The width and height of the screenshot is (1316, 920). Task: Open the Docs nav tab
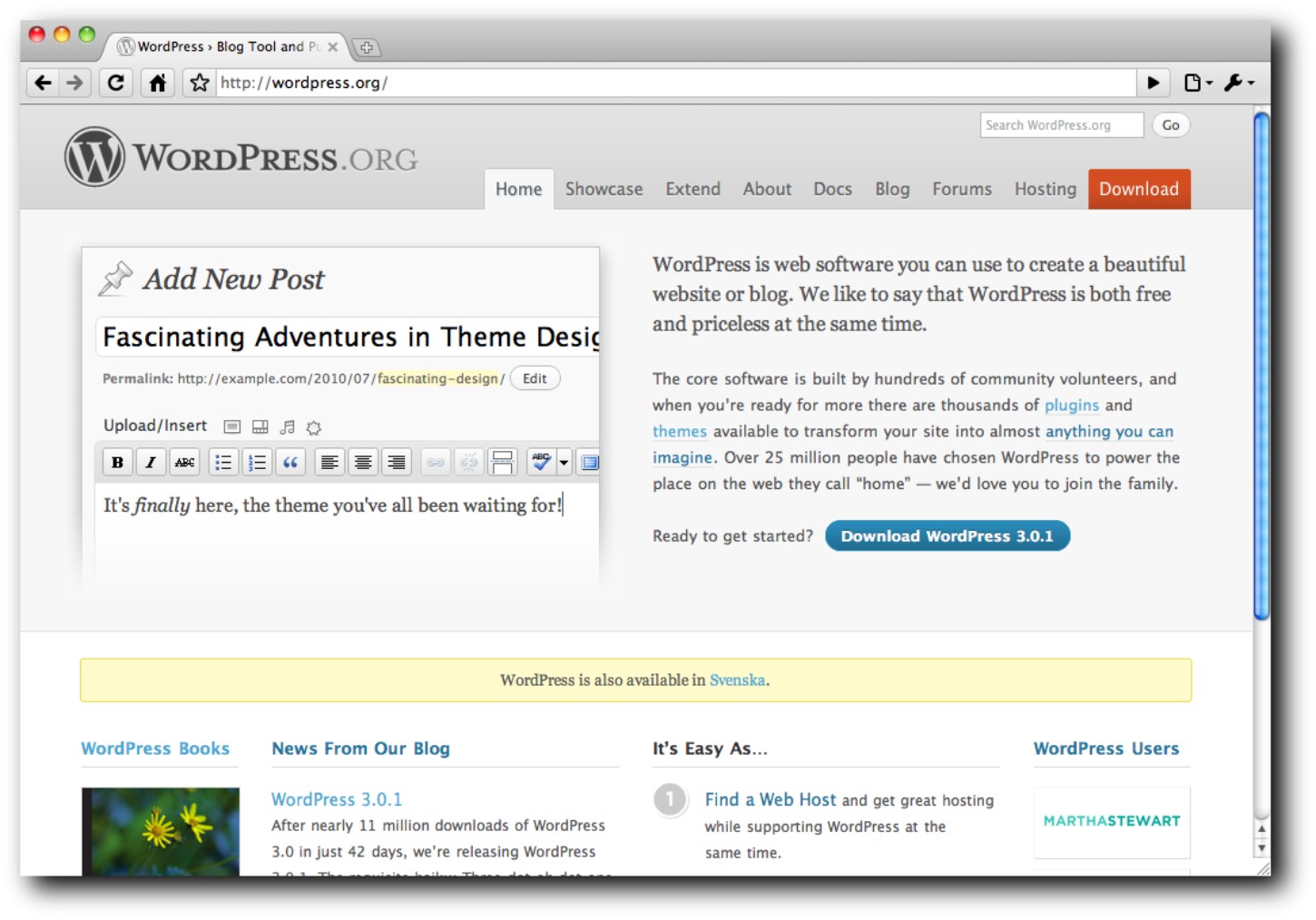(832, 189)
